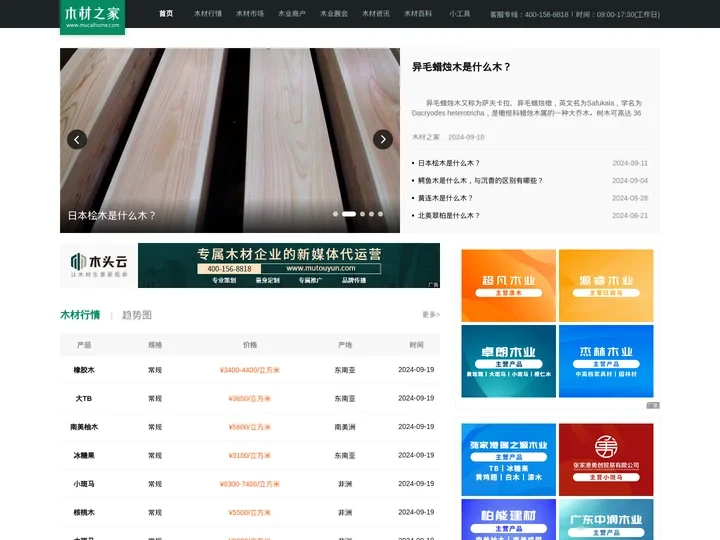720x540 pixels.
Task: Open 木材百科 navigation item
Action: (418, 14)
